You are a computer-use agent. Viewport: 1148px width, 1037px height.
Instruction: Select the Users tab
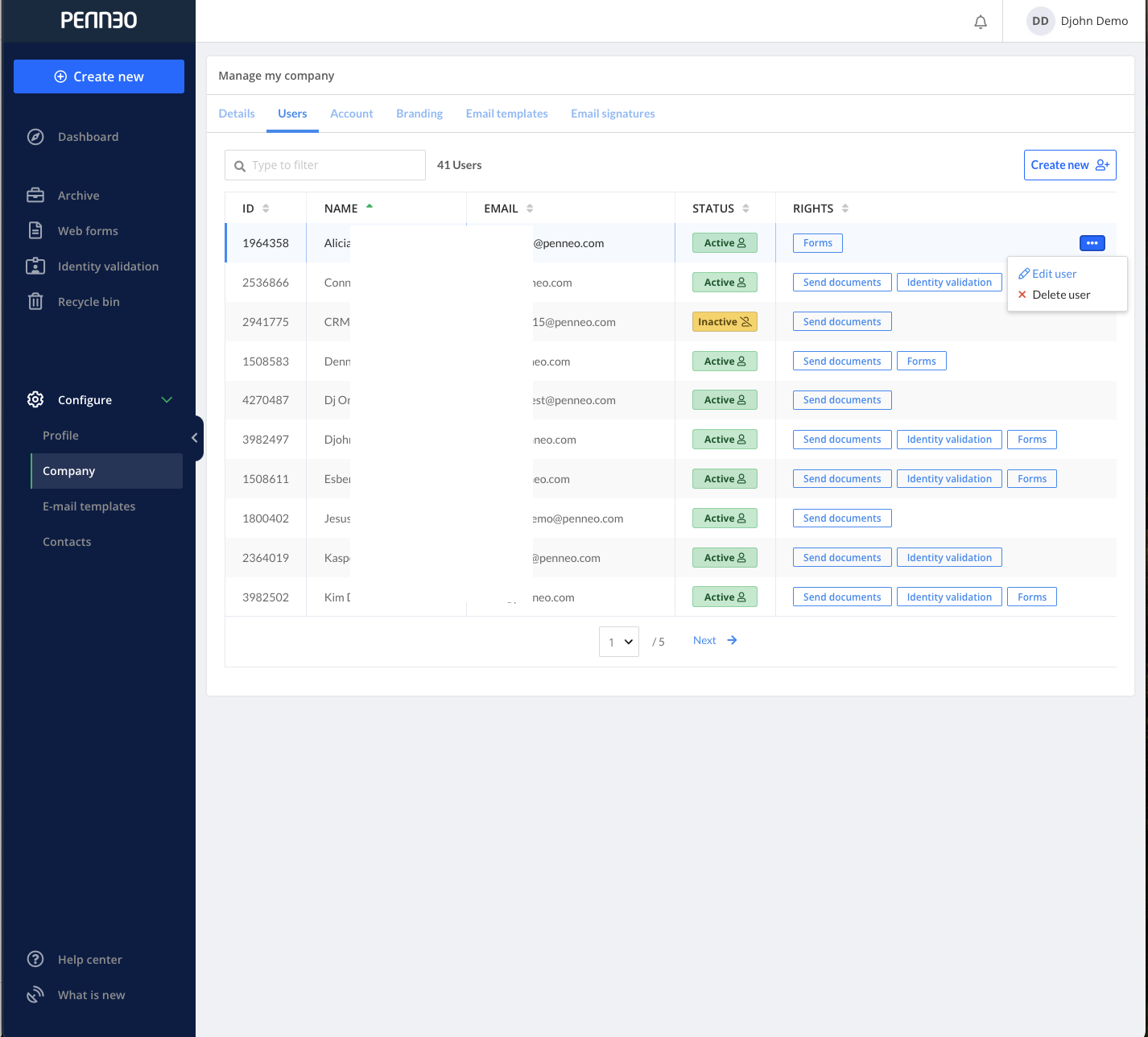(x=292, y=114)
